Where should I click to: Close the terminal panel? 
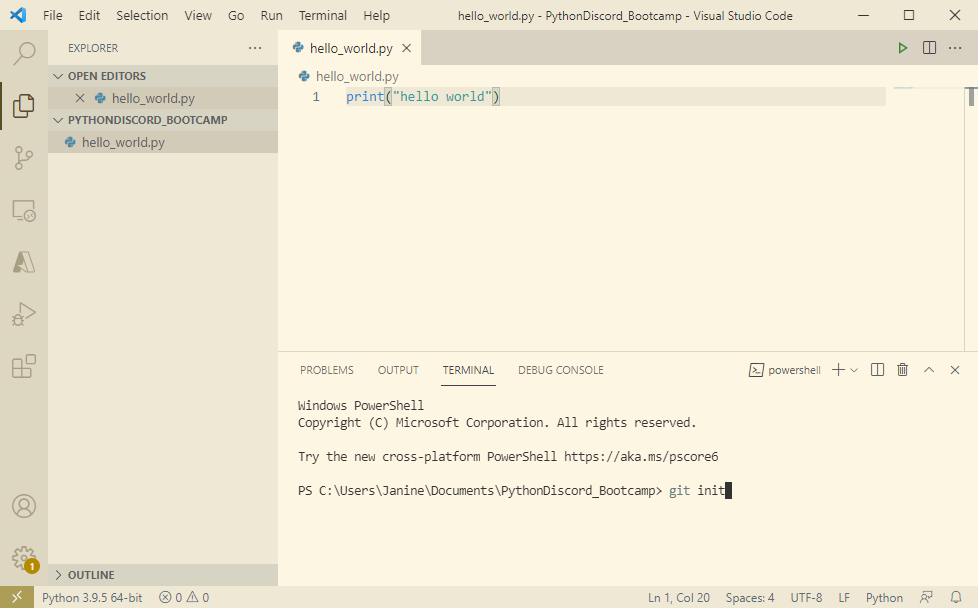click(x=955, y=370)
